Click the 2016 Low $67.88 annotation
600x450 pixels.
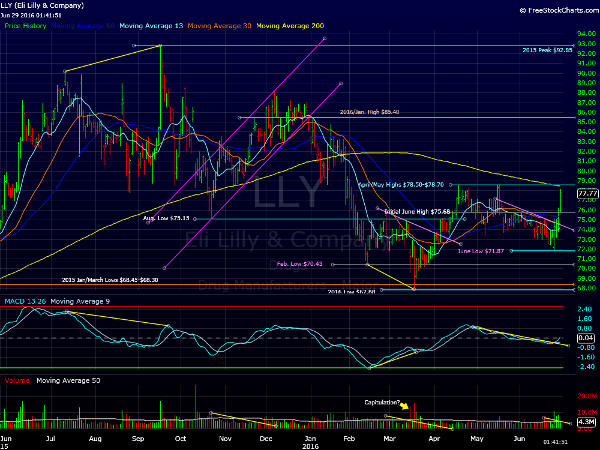tap(351, 292)
